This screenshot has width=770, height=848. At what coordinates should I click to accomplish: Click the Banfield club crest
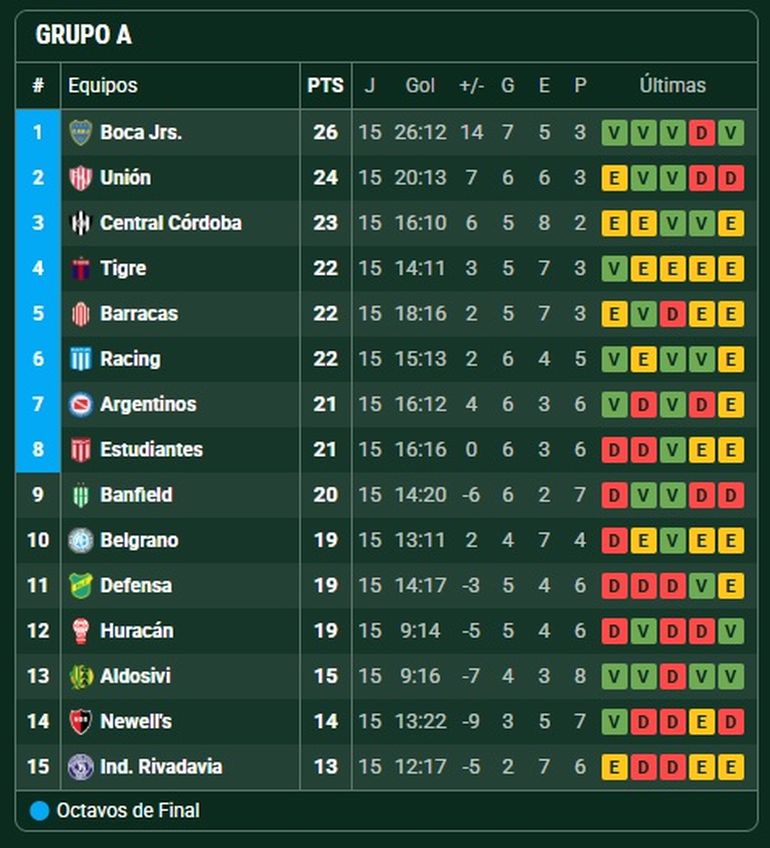click(x=80, y=495)
